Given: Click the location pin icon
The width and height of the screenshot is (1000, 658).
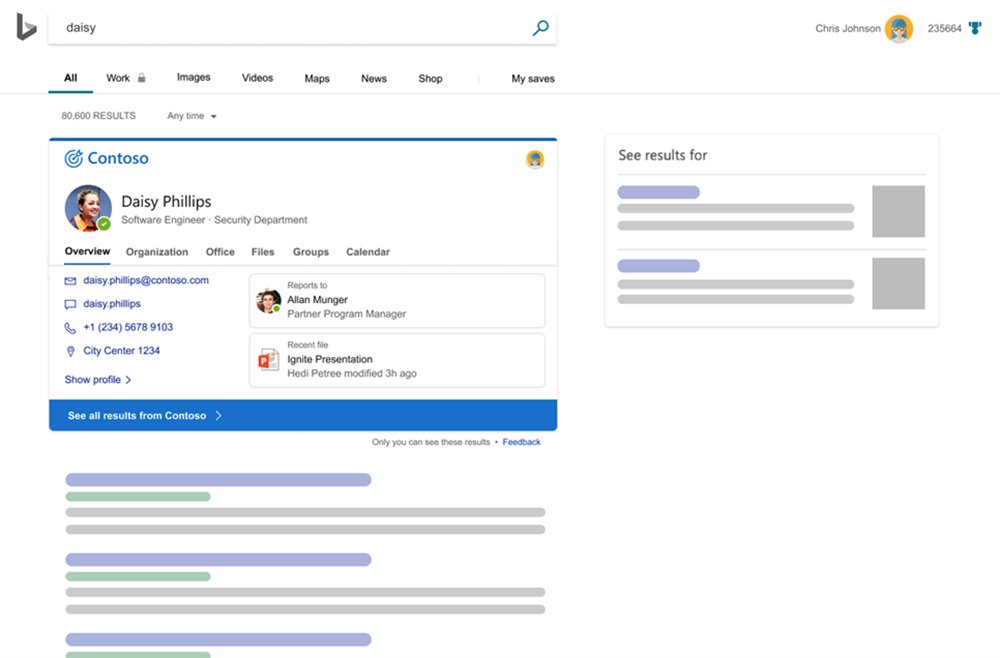Looking at the screenshot, I should pyautogui.click(x=70, y=351).
